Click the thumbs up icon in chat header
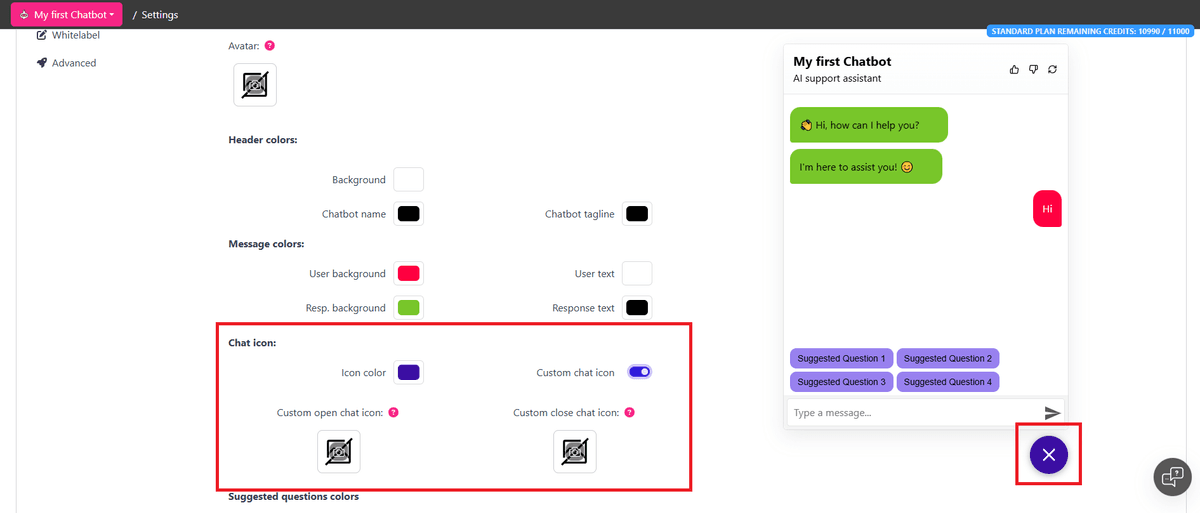This screenshot has height=513, width=1200. [1015, 69]
